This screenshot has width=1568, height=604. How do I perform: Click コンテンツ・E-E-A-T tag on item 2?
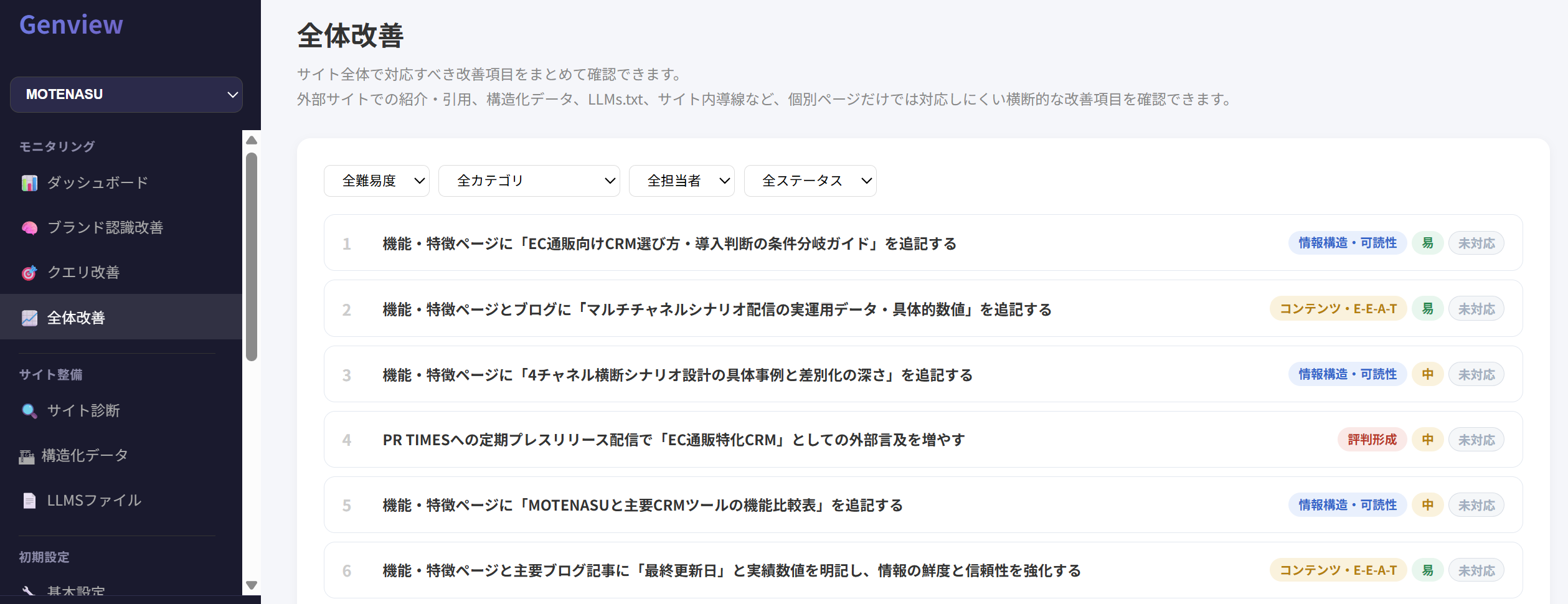pyautogui.click(x=1338, y=309)
